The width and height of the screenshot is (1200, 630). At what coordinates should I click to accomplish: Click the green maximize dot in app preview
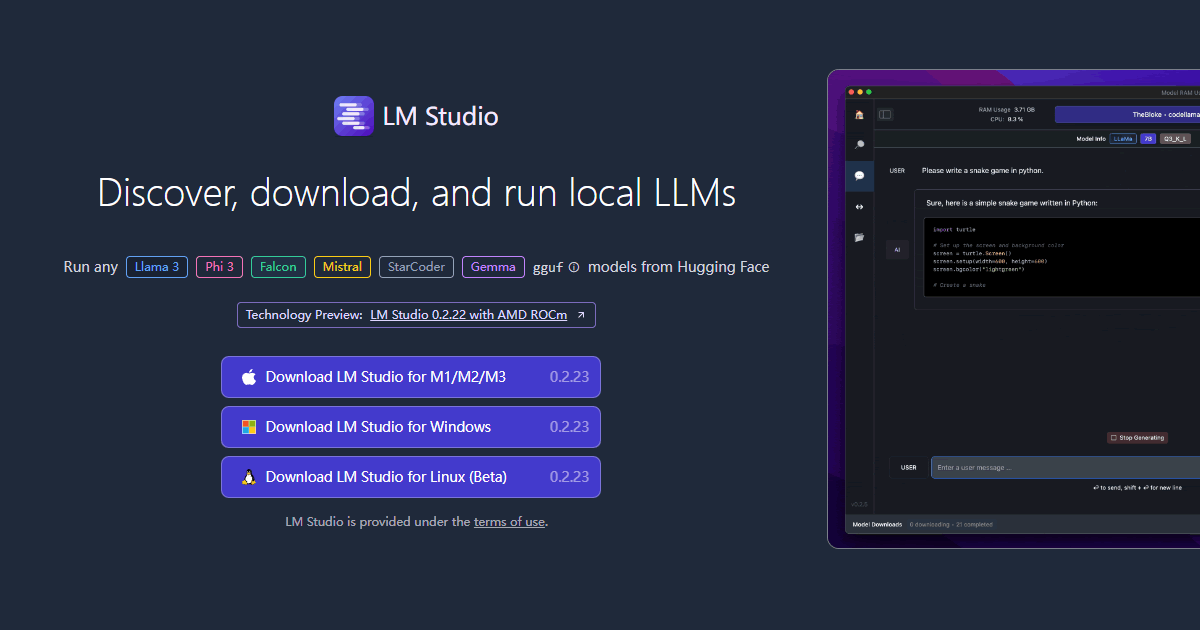pos(869,92)
